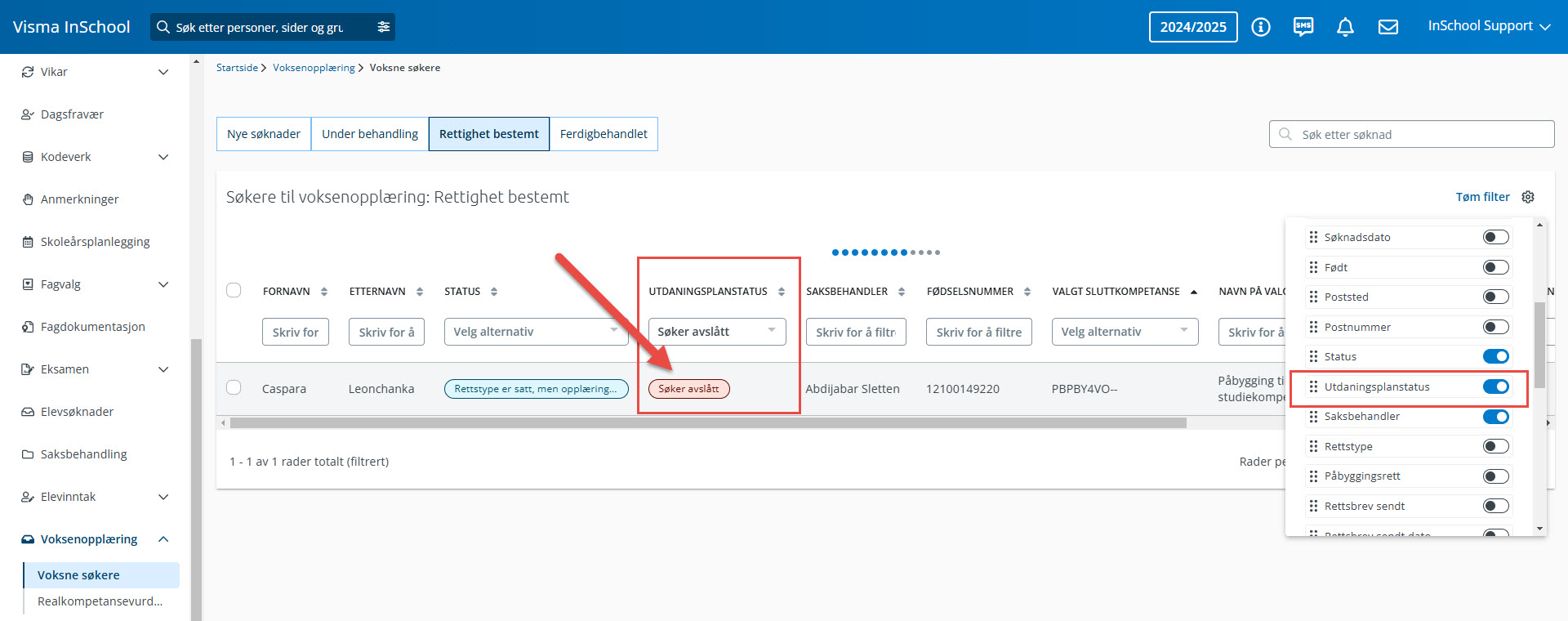Viewport: 1568px width, 621px height.
Task: Switch to Under behandling tab
Action: click(370, 134)
